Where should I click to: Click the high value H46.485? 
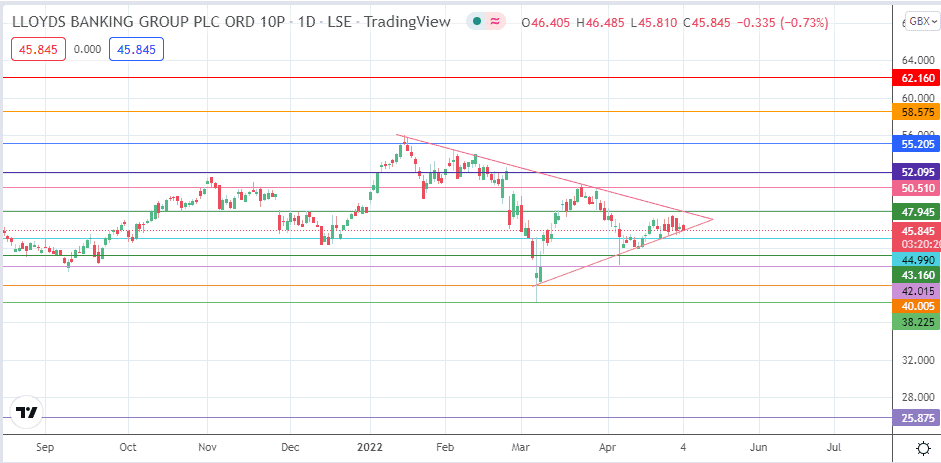[602, 23]
